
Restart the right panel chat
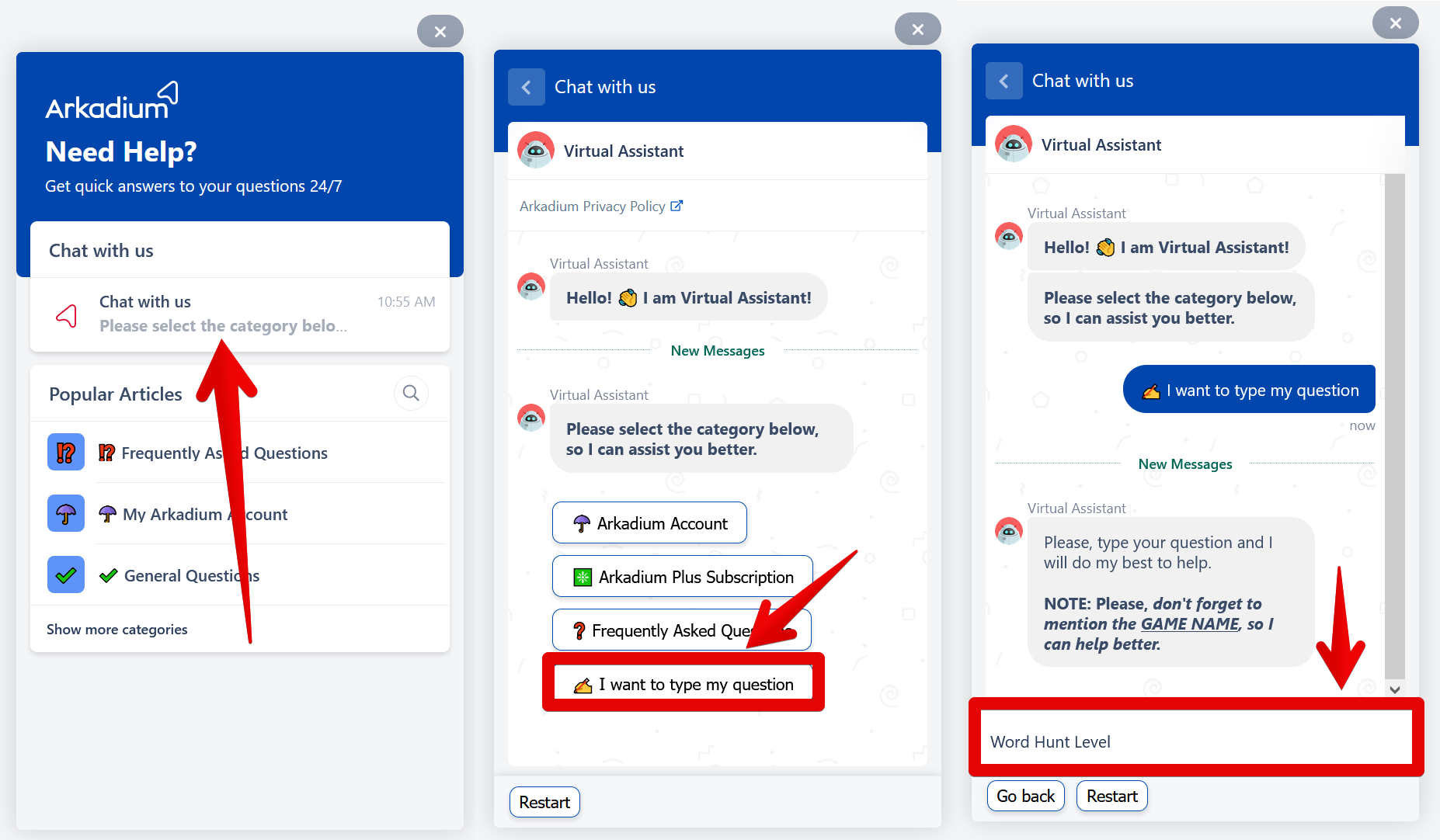coord(1111,796)
